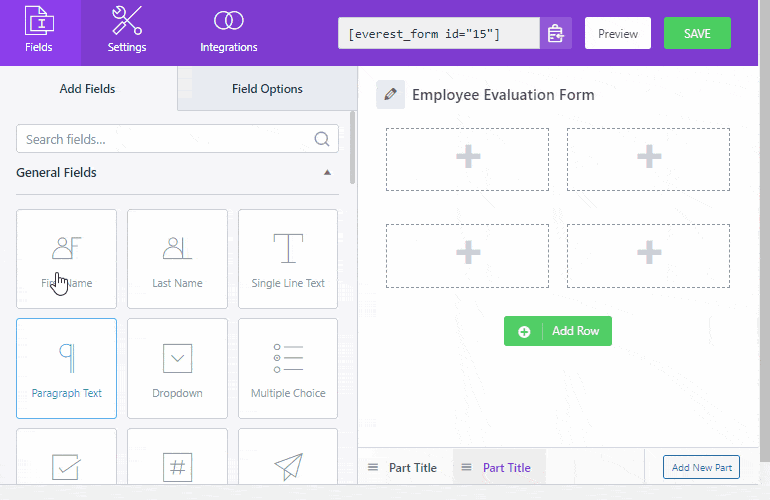This screenshot has width=770, height=500.
Task: Click the Preview button
Action: (618, 33)
